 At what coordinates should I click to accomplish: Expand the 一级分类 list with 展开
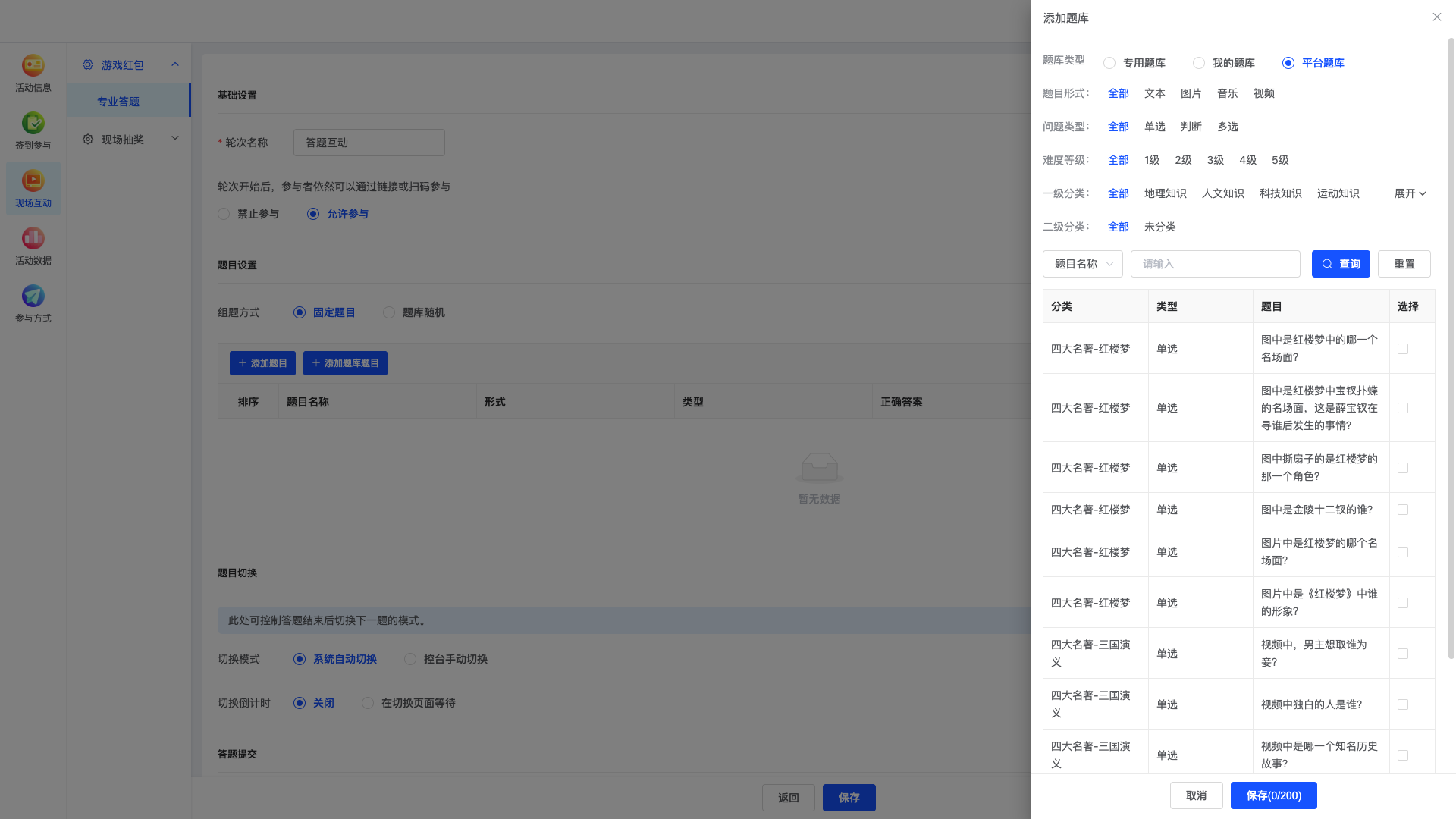coord(1410,193)
